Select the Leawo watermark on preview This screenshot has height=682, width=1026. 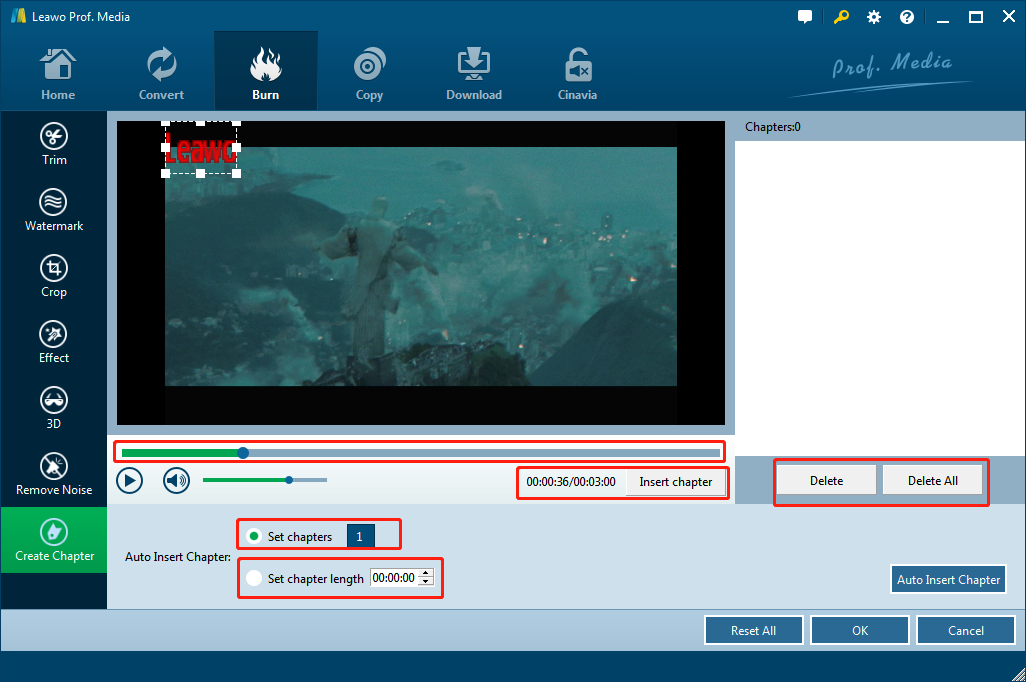200,149
